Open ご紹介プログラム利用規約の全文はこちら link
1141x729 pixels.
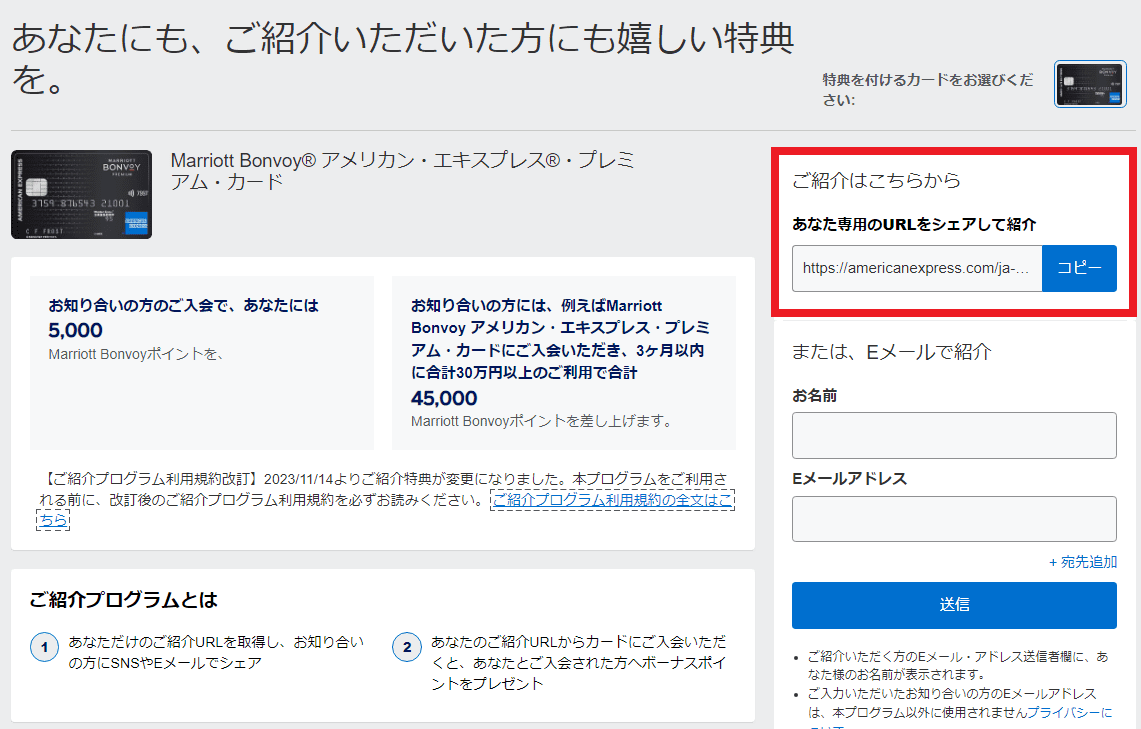click(x=611, y=500)
